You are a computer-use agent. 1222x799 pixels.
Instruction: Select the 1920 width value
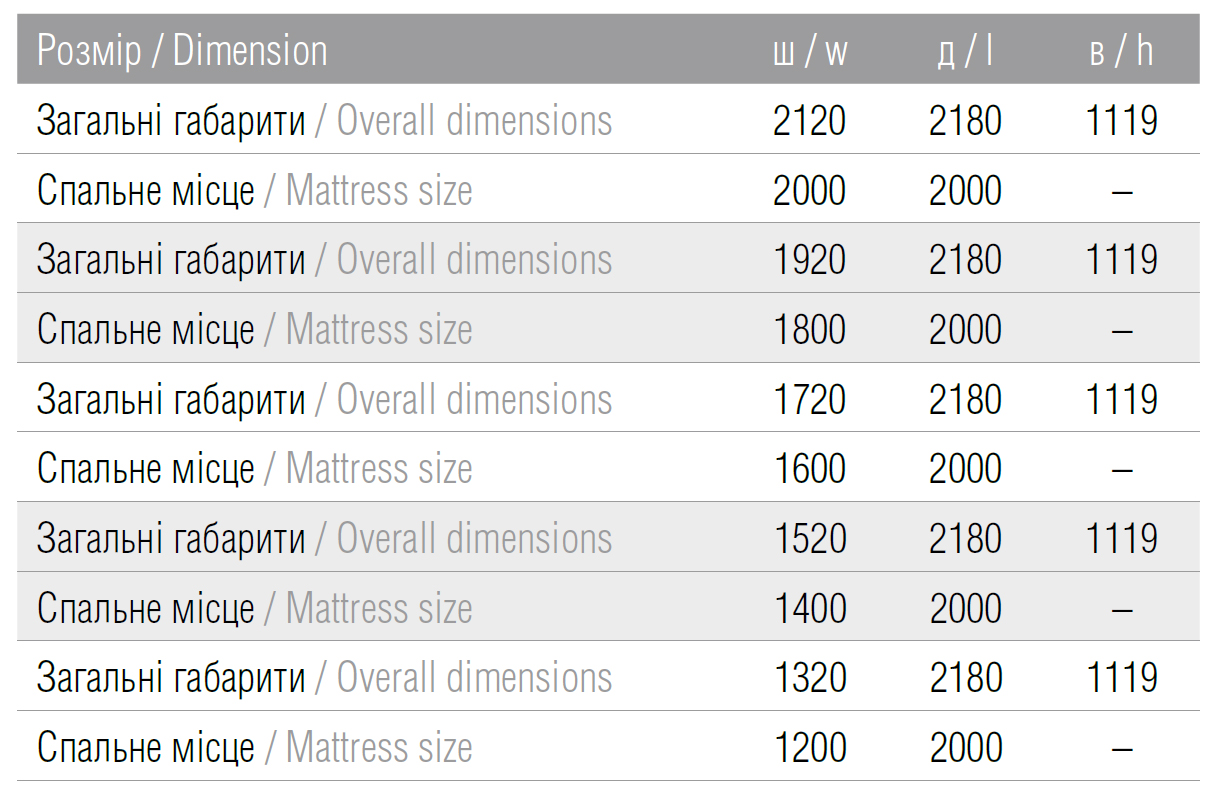coord(810,260)
